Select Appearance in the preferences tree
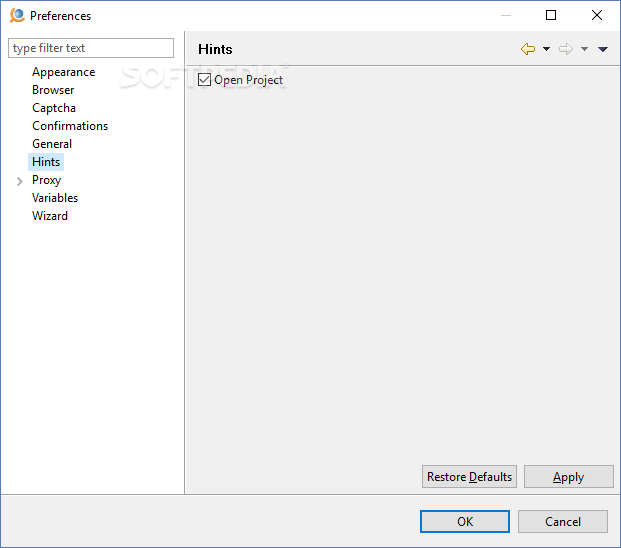The image size is (621, 548). pos(63,72)
